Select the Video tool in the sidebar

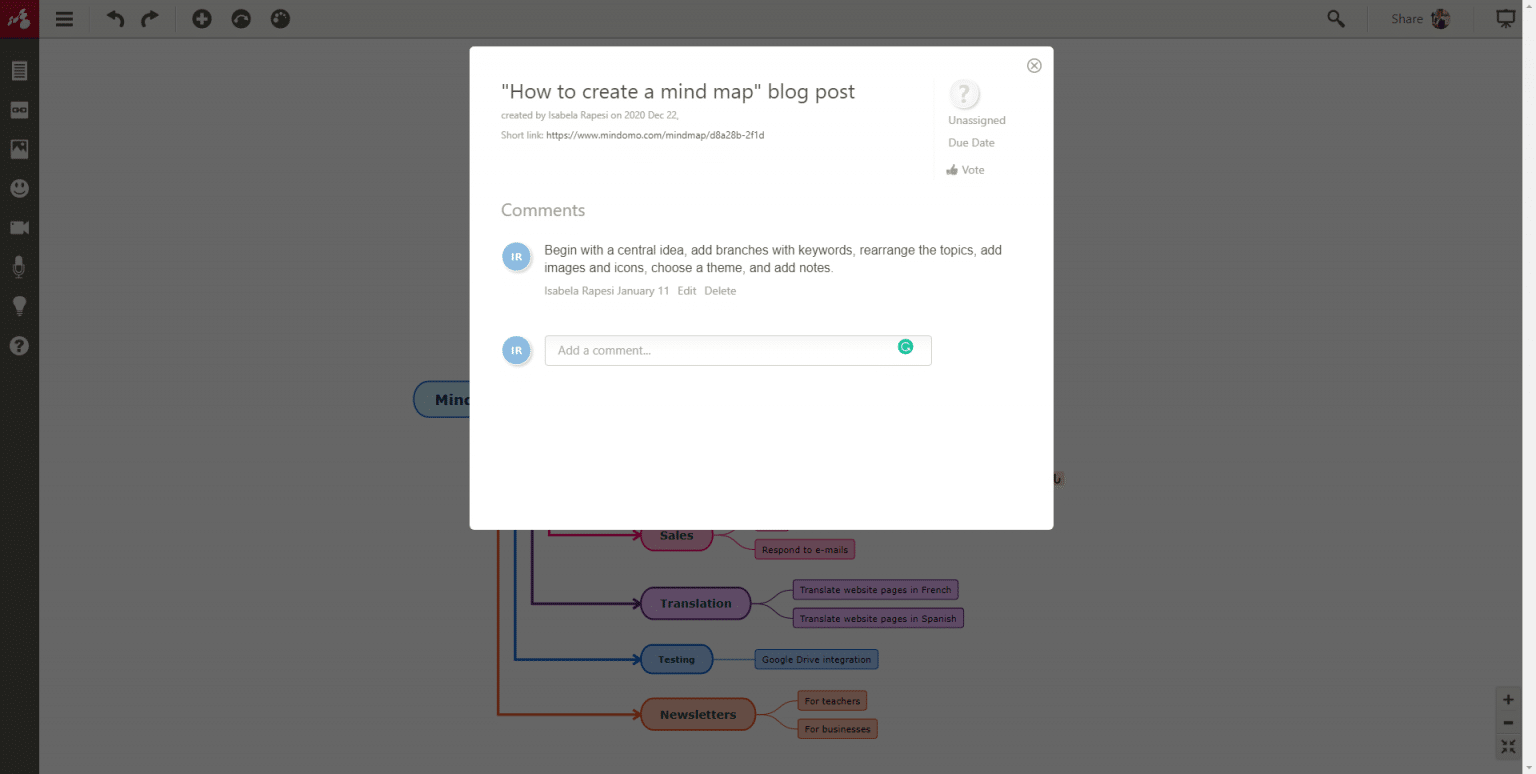click(19, 227)
